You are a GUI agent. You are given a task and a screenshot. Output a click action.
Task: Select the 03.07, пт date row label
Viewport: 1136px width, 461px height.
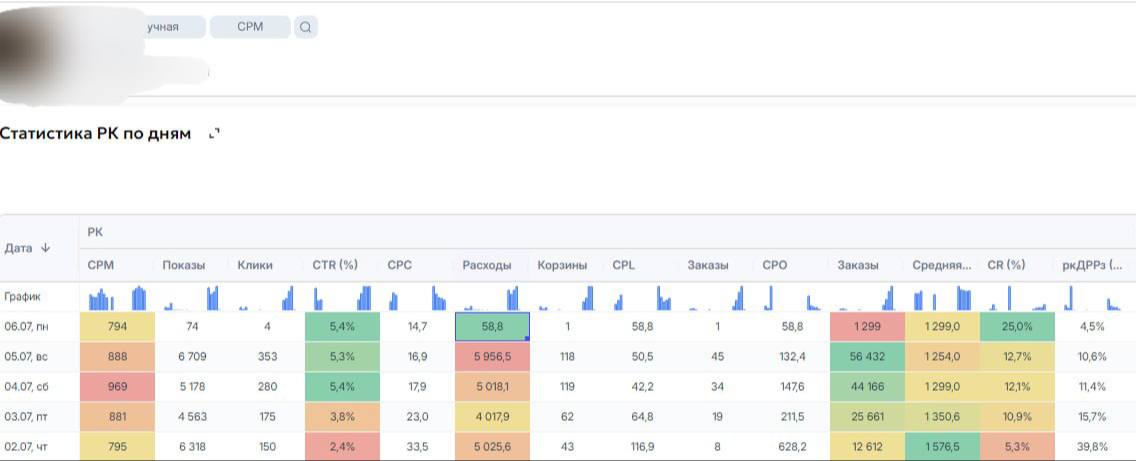coord(25,417)
